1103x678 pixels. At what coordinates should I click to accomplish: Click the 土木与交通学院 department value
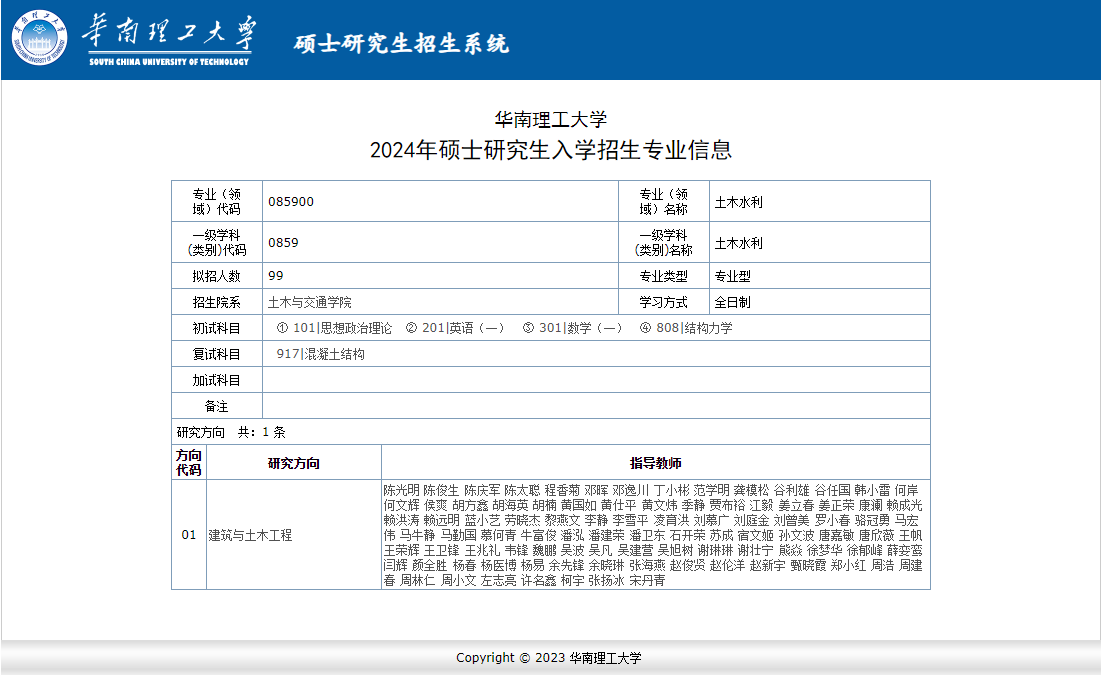(x=310, y=302)
